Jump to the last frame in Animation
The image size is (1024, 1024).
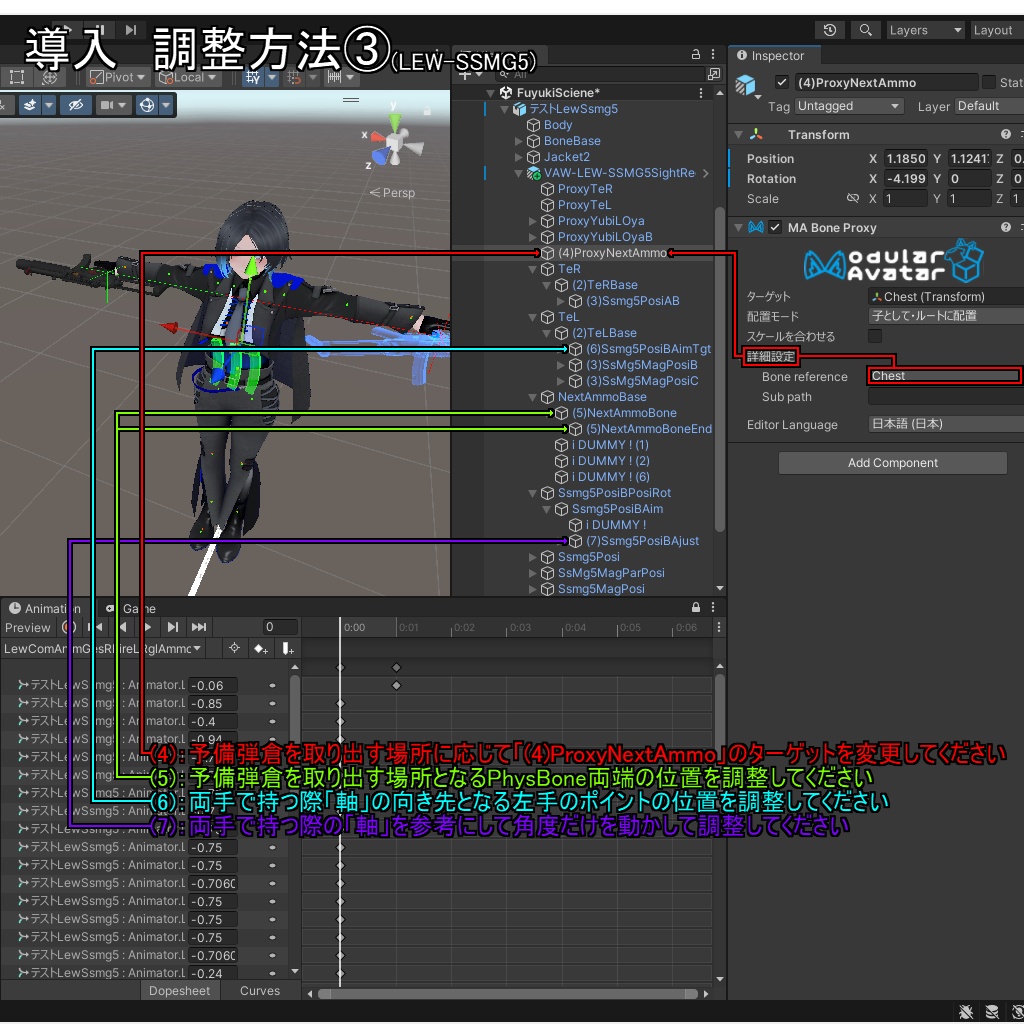coord(199,627)
